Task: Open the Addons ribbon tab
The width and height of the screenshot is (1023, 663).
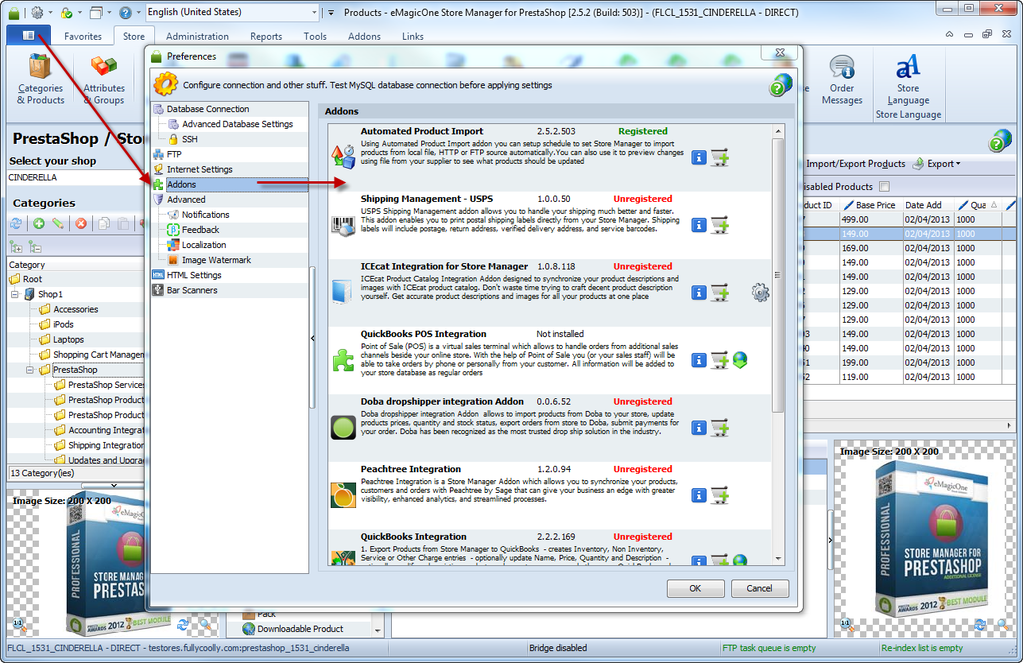Action: (364, 37)
